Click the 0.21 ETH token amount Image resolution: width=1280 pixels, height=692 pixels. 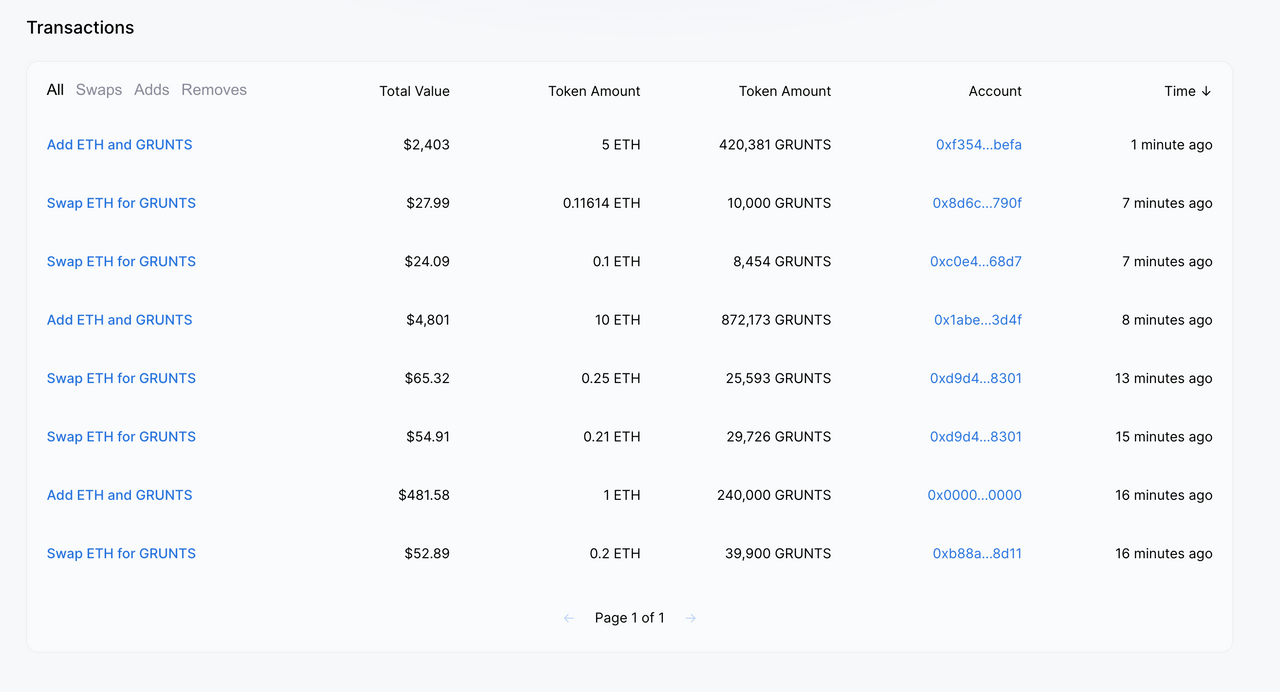click(x=612, y=437)
